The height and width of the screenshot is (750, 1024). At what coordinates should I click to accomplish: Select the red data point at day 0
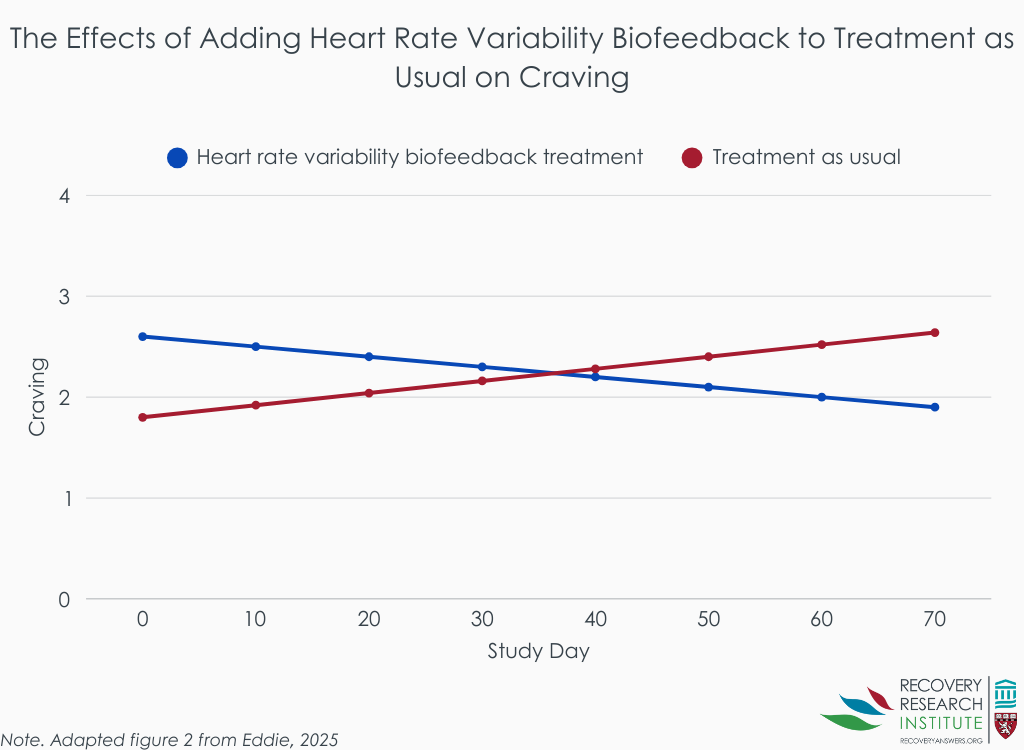coord(143,417)
